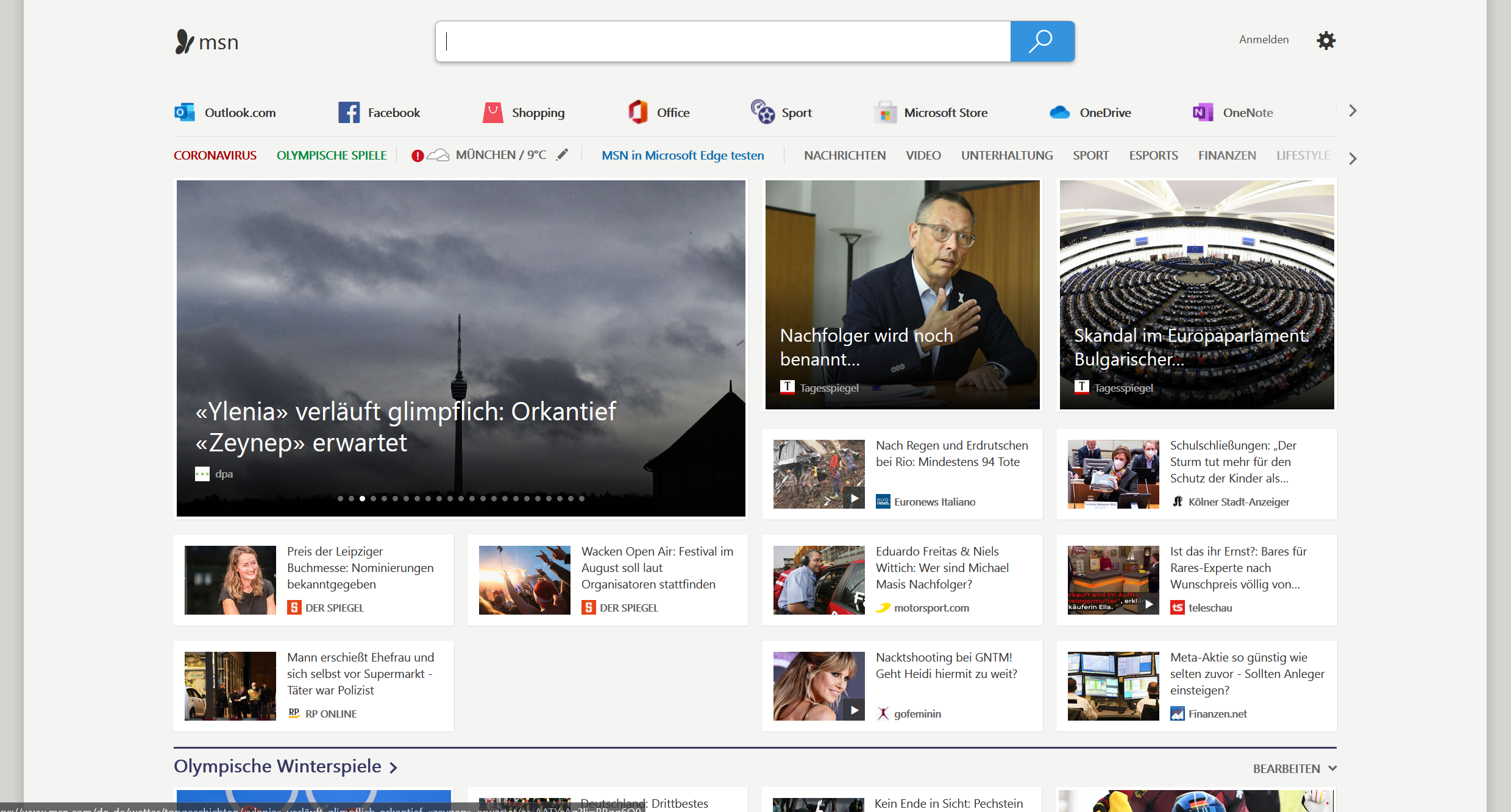
Task: Click the msn butterfly logo
Action: pyautogui.click(x=184, y=41)
